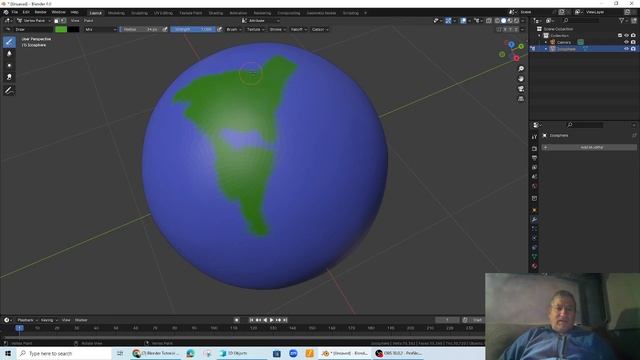Click the blue Z axis gizmo
The height and width of the screenshot is (360, 640).
pos(511,44)
